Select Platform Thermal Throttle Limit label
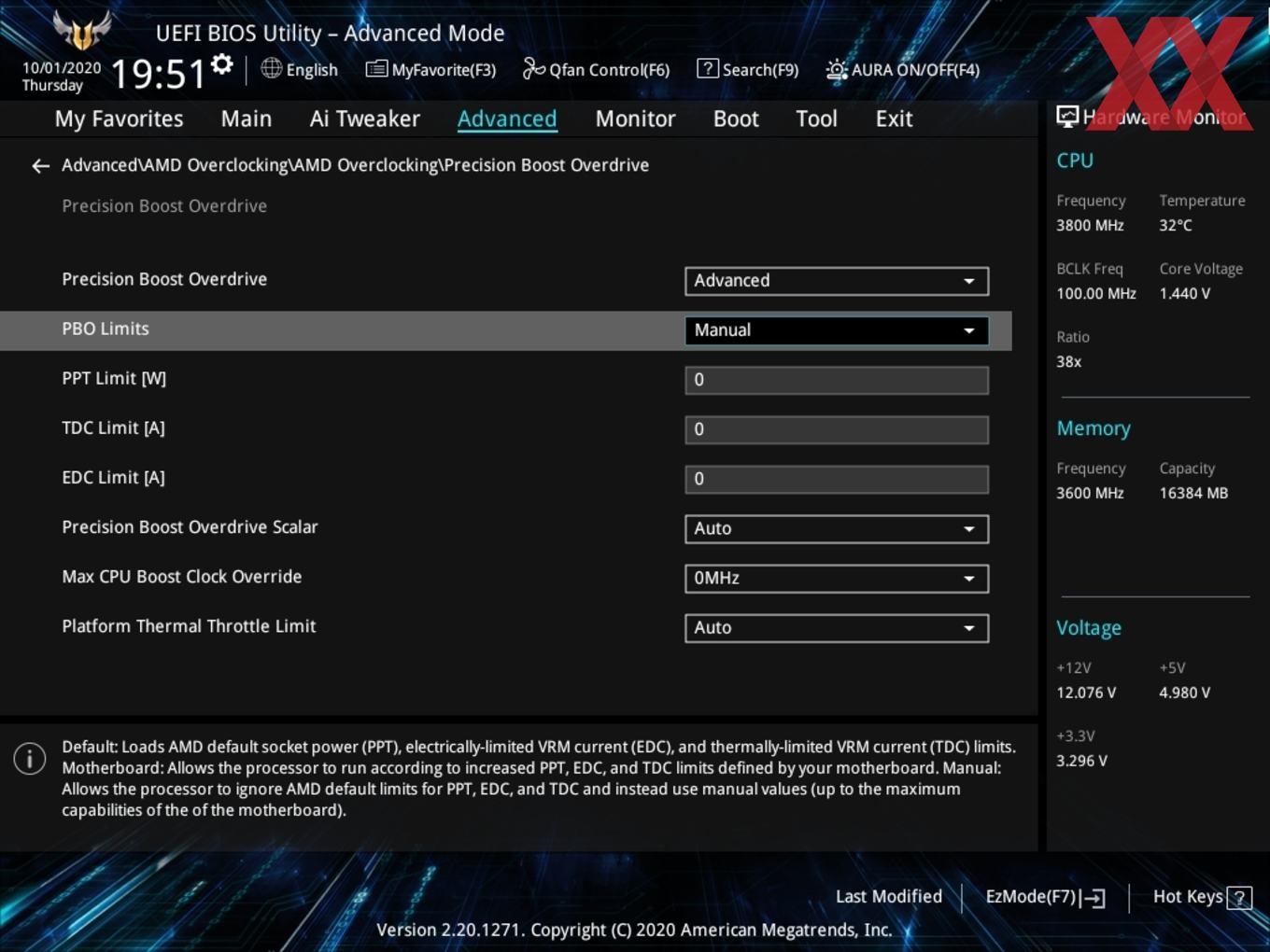The width and height of the screenshot is (1270, 952). pos(189,625)
